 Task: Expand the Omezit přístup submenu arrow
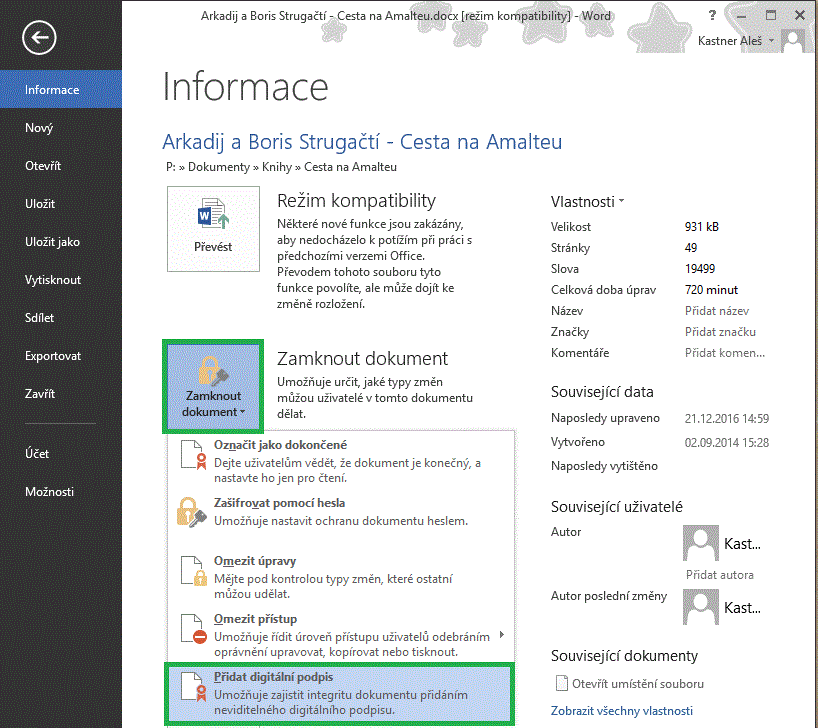pos(501,635)
